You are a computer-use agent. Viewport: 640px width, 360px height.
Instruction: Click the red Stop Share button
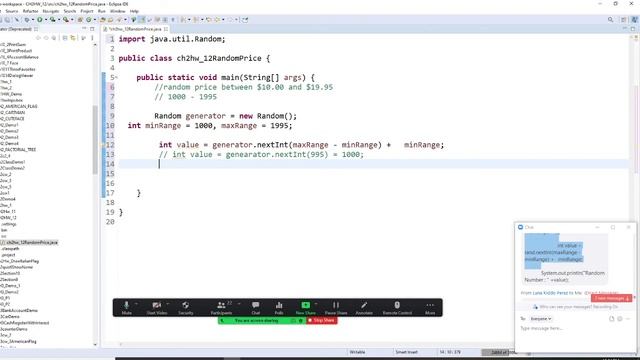point(322,320)
